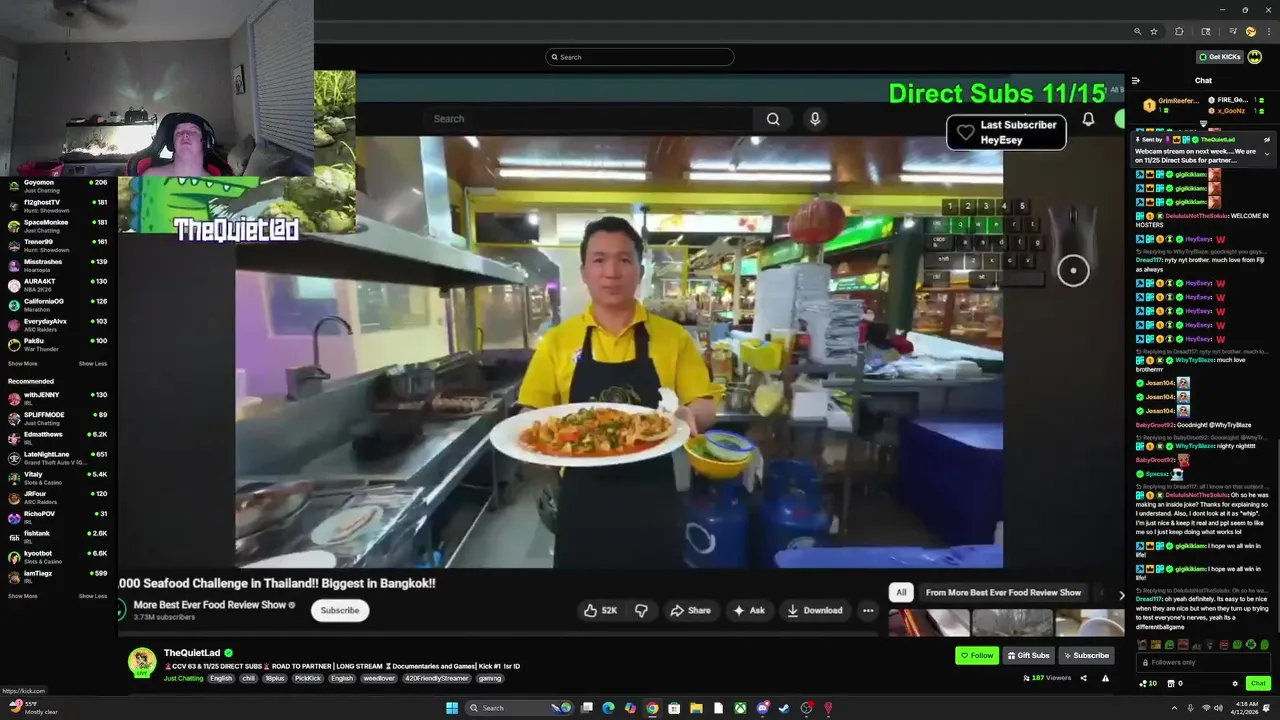Click the dislike thumbs-down on the video
Image resolution: width=1280 pixels, height=720 pixels.
(641, 610)
